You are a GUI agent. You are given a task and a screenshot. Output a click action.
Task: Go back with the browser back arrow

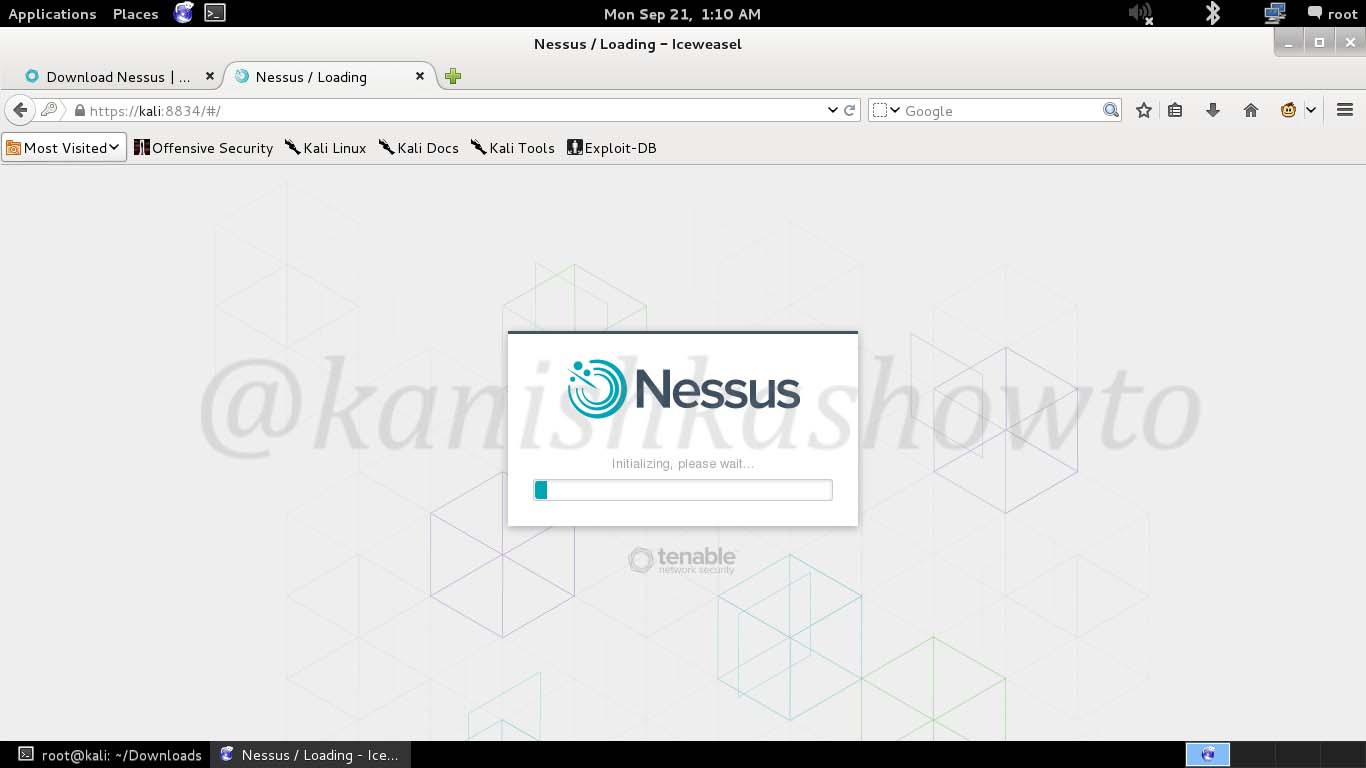[x=20, y=110]
